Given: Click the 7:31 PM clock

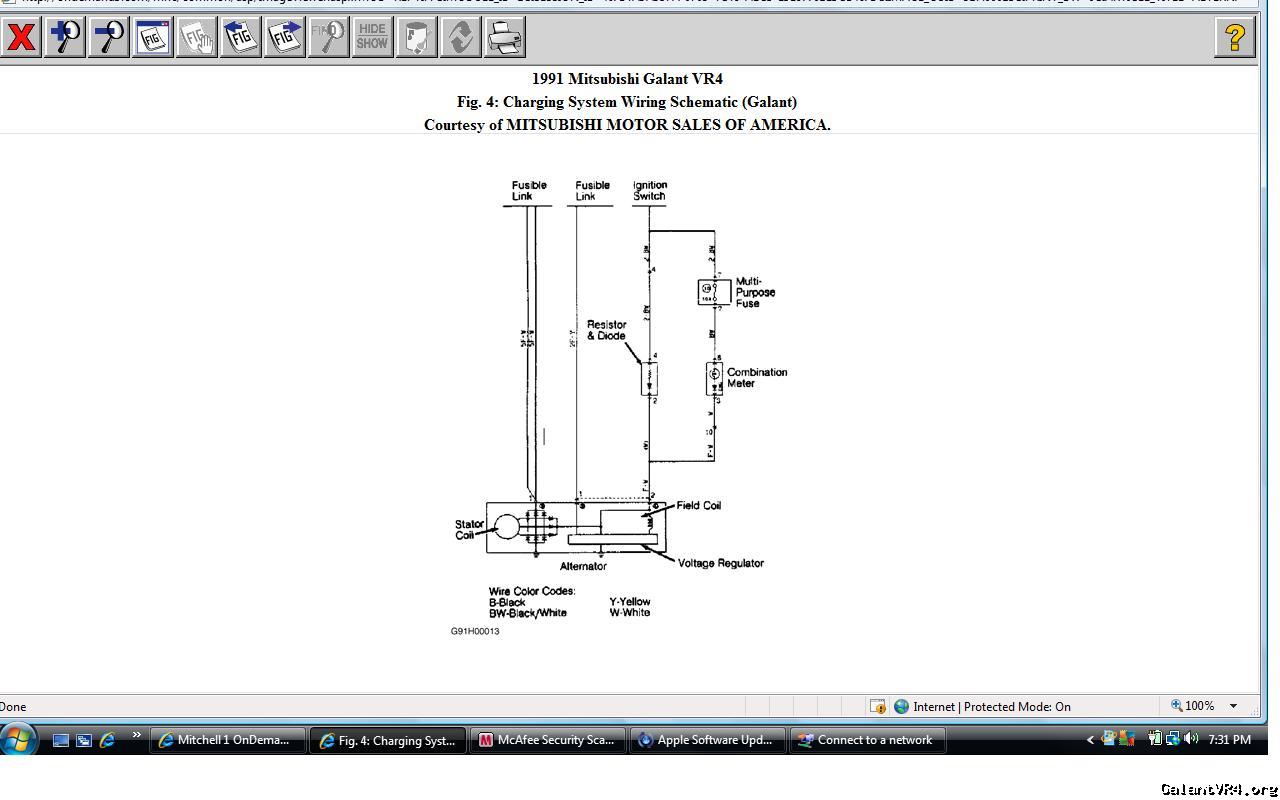Looking at the screenshot, I should tap(1229, 740).
